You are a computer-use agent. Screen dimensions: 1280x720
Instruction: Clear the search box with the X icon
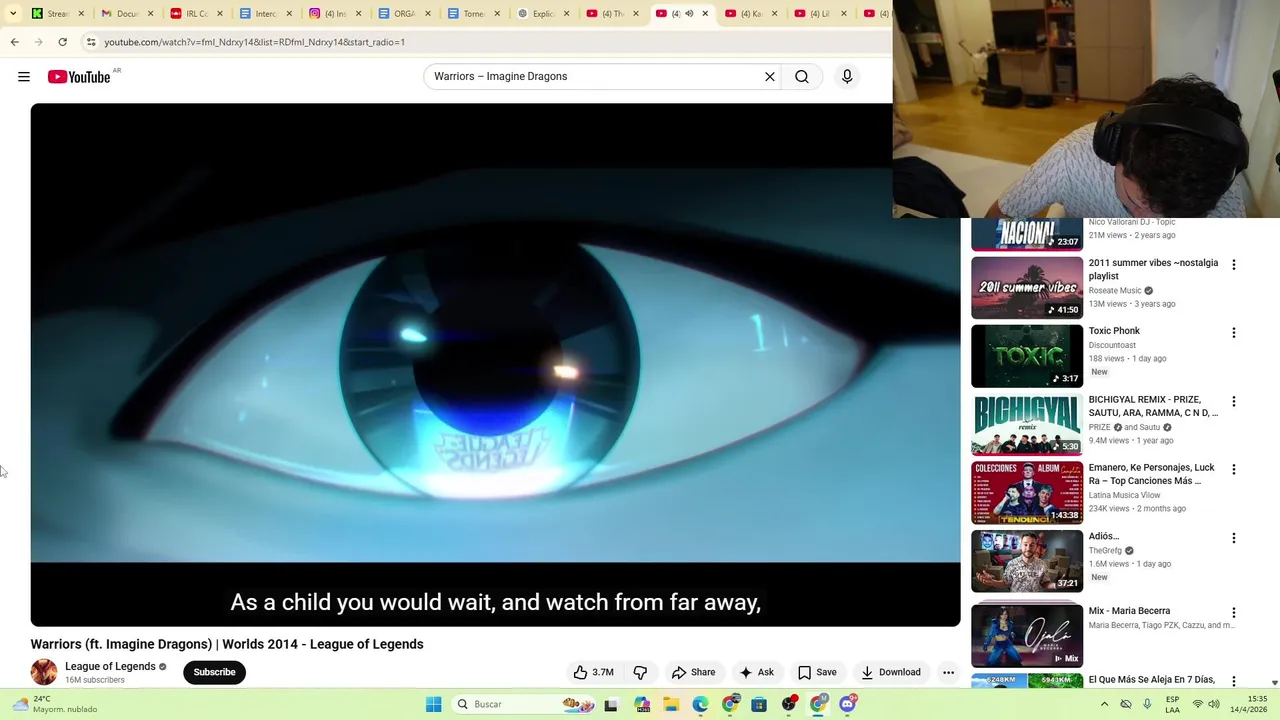point(770,77)
